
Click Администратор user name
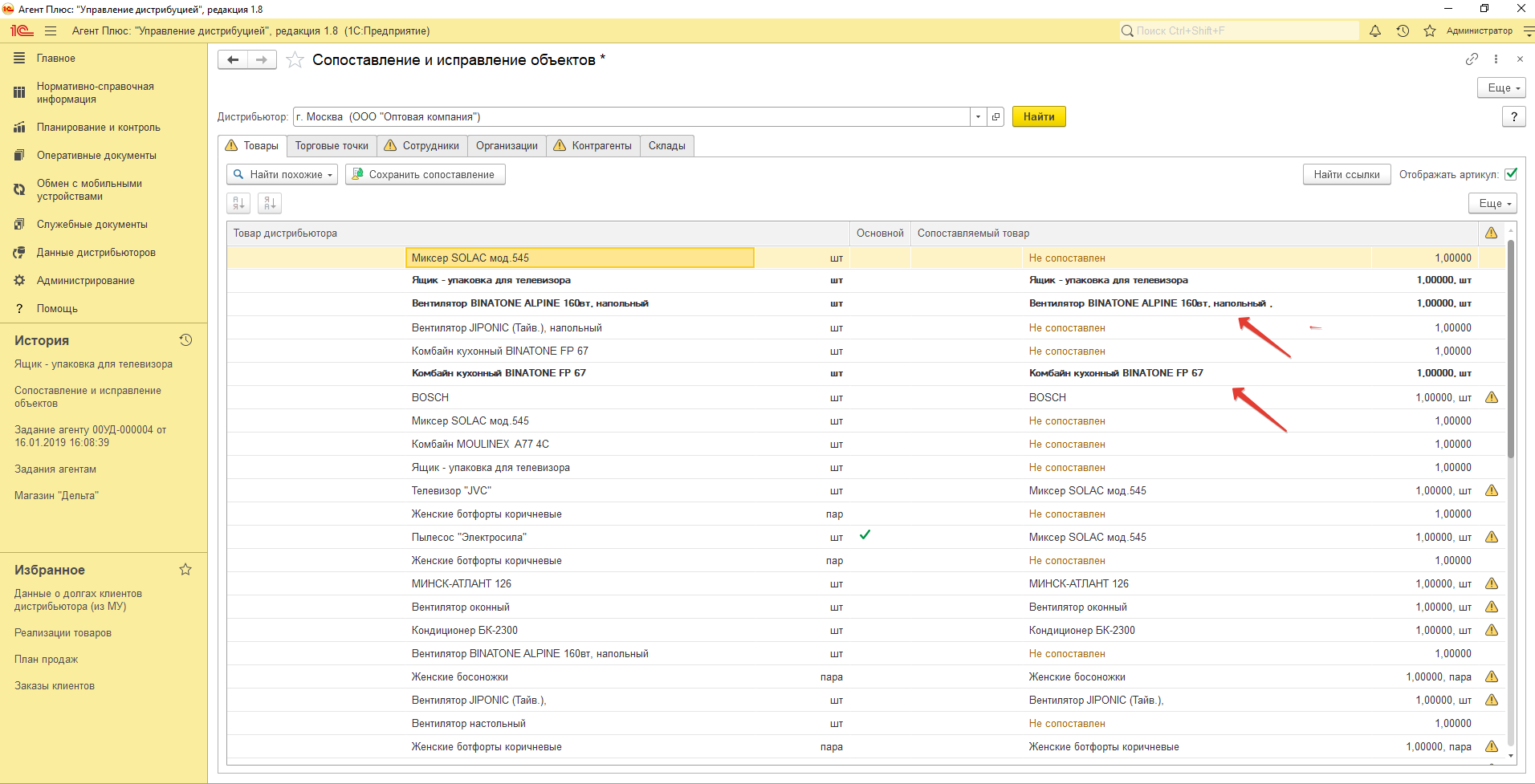pyautogui.click(x=1480, y=30)
